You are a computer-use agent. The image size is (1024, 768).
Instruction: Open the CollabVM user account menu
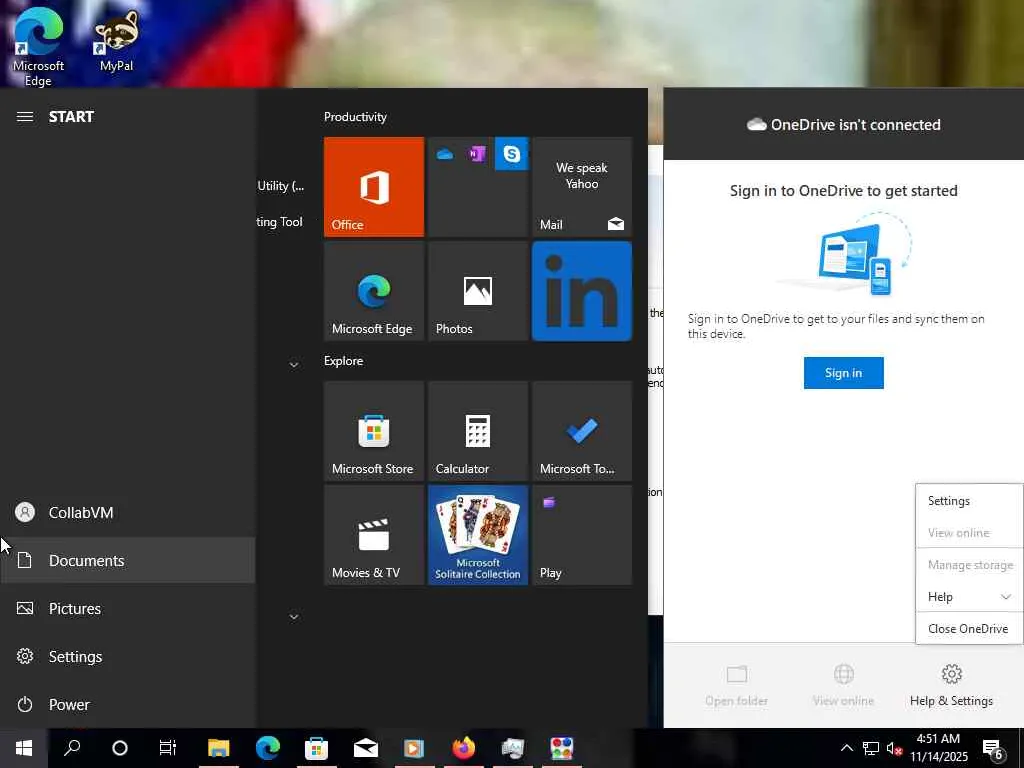point(127,513)
